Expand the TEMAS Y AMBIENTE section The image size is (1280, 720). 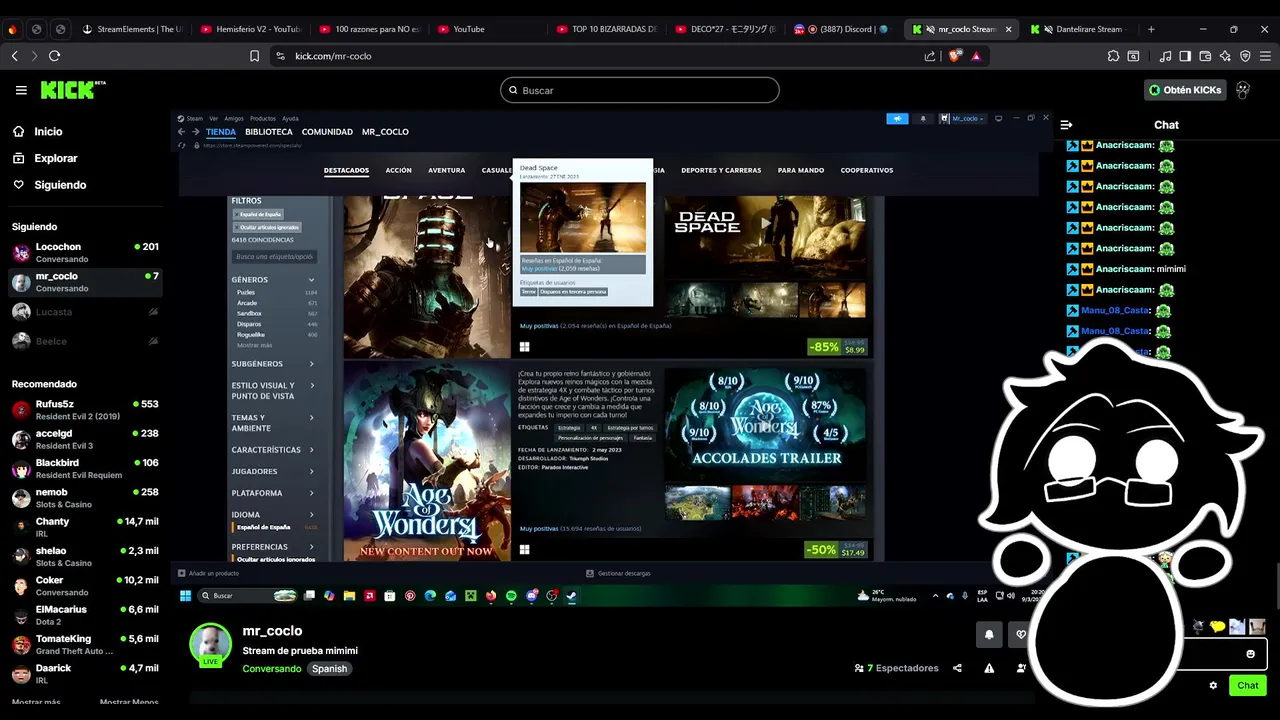(273, 423)
